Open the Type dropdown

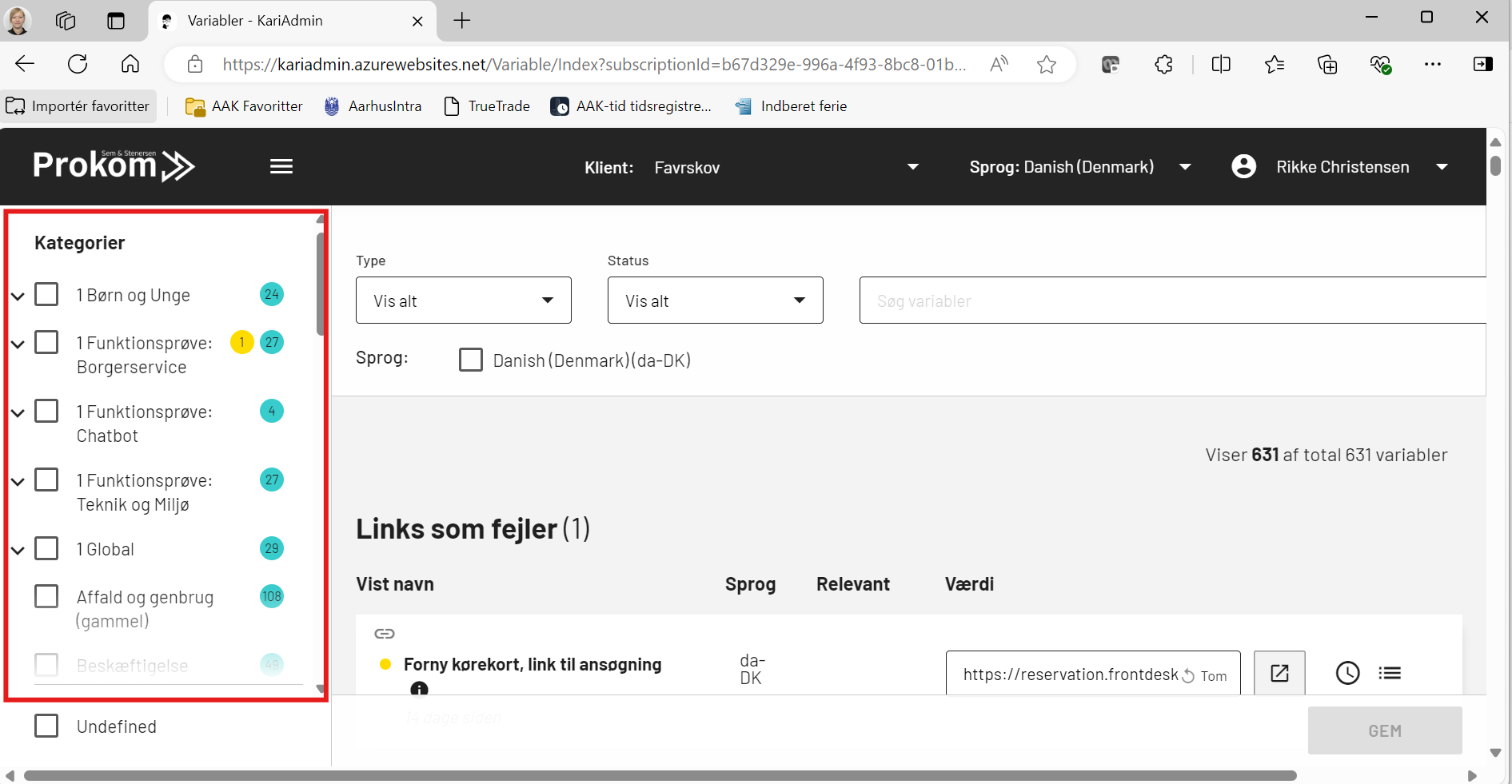463,300
